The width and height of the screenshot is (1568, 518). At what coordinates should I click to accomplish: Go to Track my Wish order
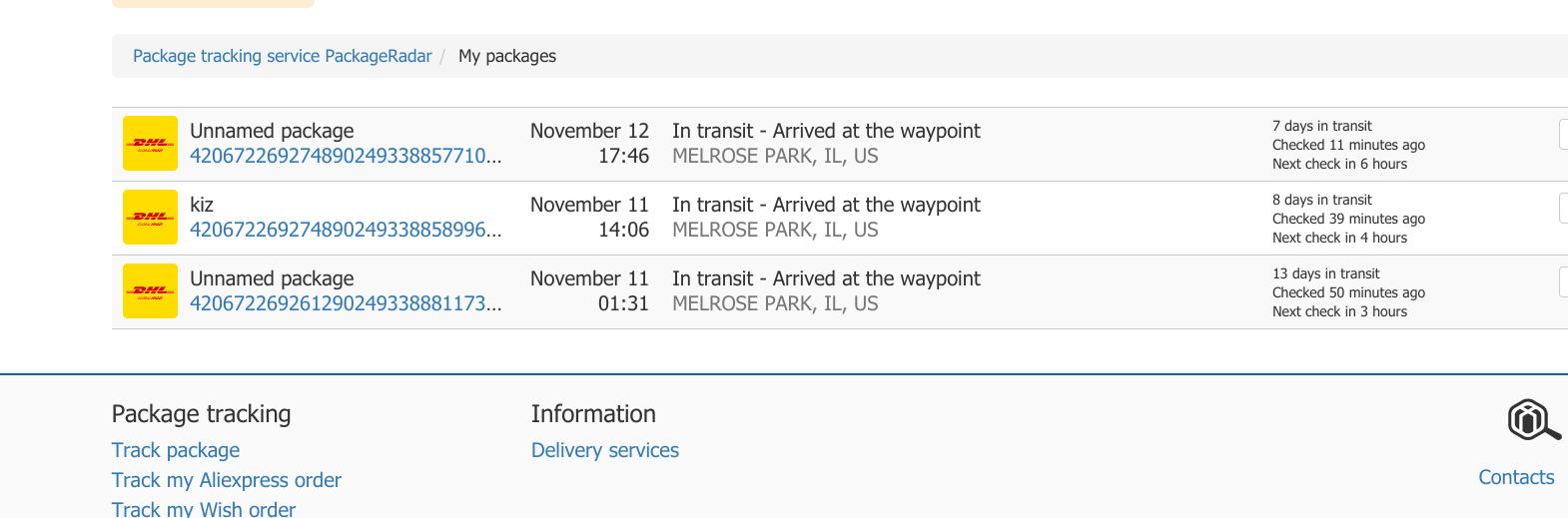pos(204,509)
